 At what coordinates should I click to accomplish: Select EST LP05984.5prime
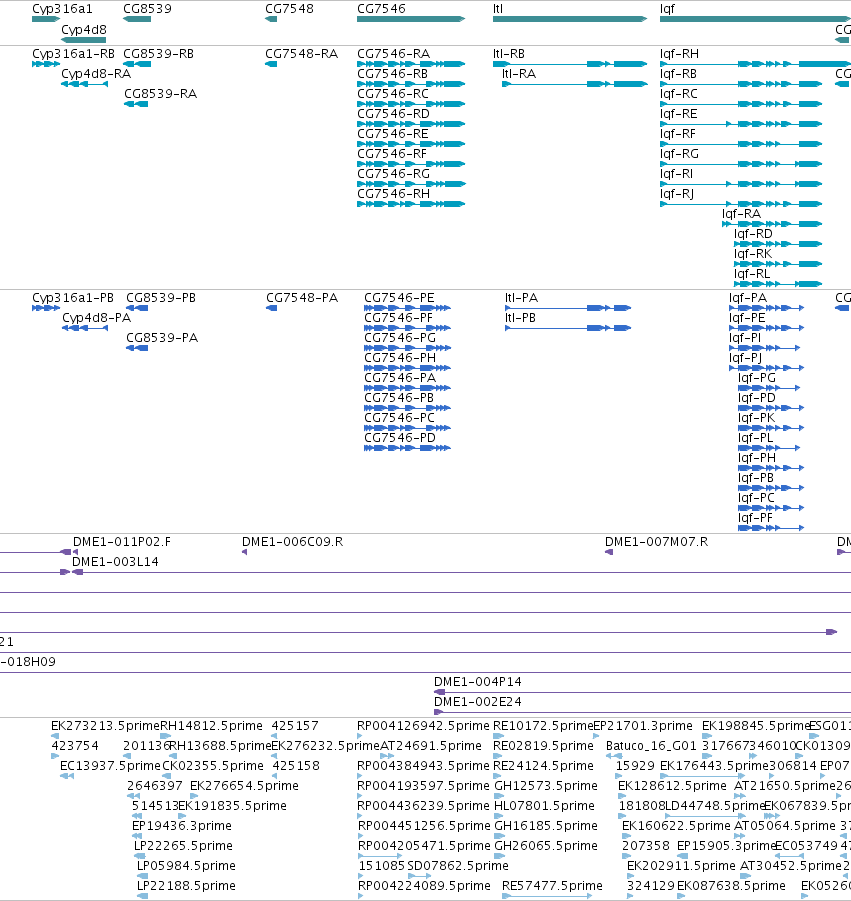(x=186, y=867)
